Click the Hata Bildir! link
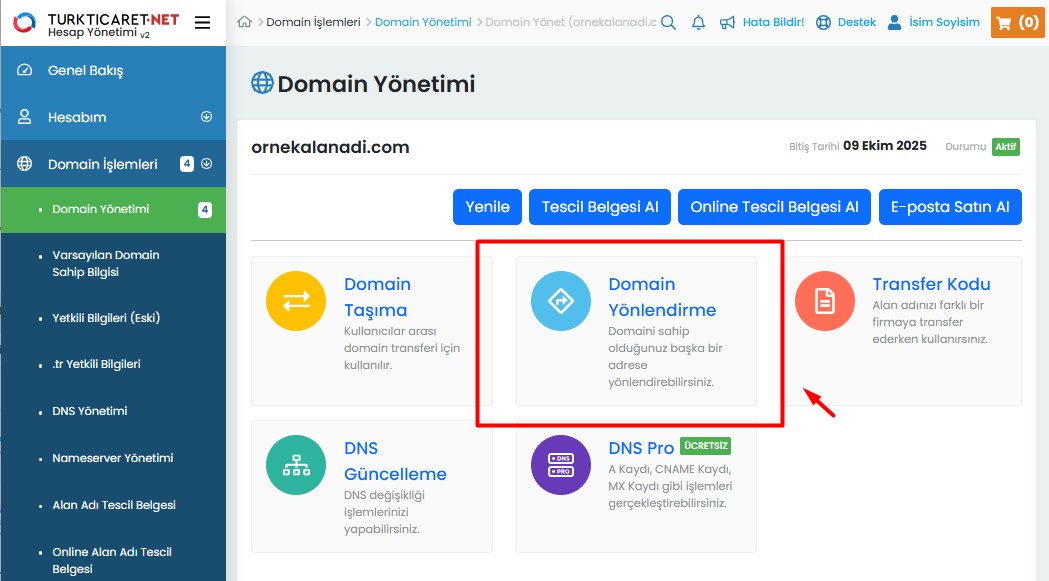The image size is (1049, 581). click(762, 22)
